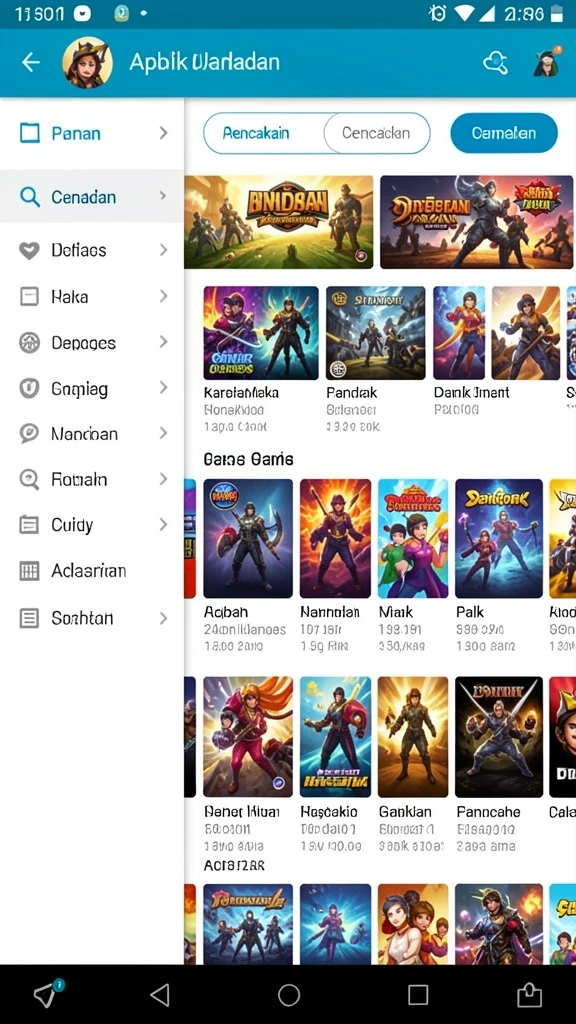This screenshot has height=1024, width=576.
Task: Click the blue Camelen button
Action: tap(504, 133)
